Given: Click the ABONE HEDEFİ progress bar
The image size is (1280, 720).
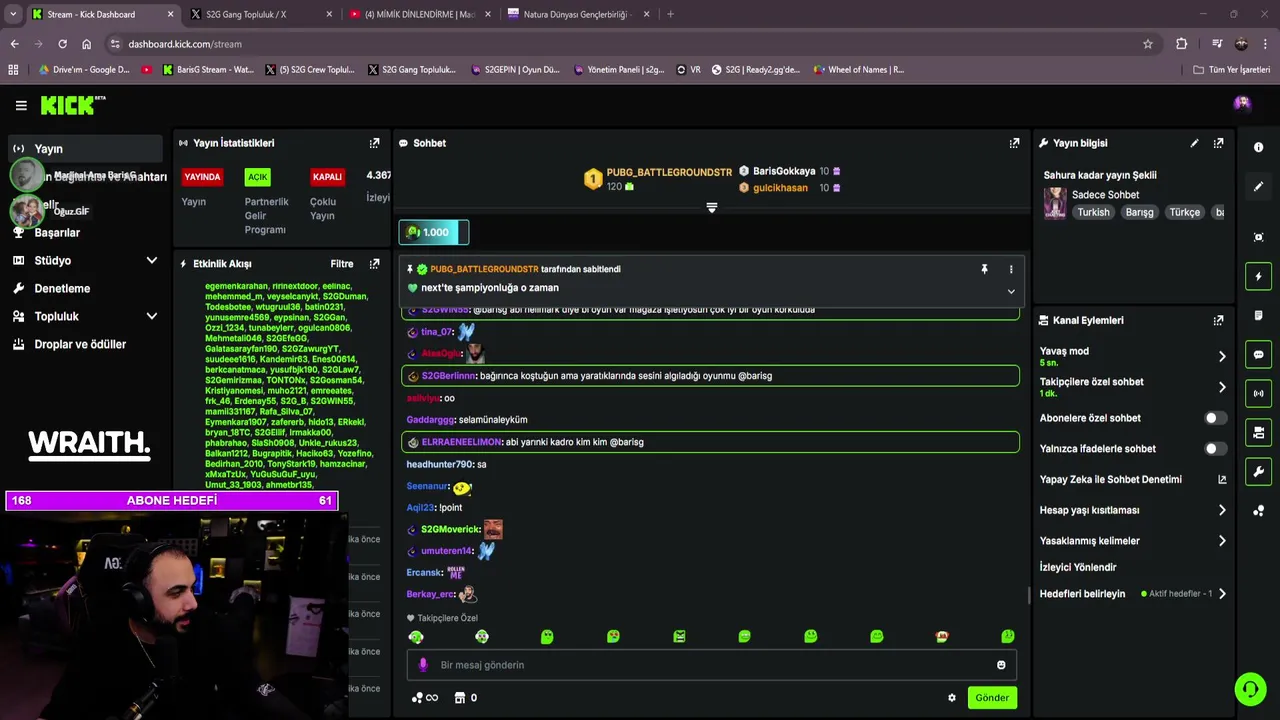Looking at the screenshot, I should point(172,500).
